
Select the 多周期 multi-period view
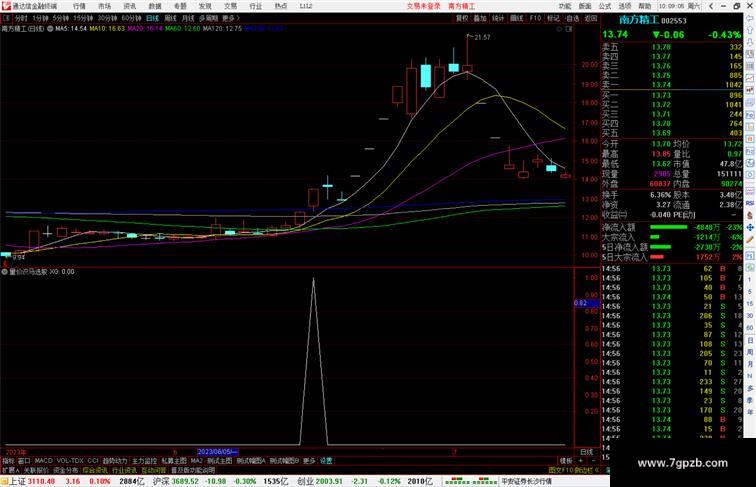(x=208, y=18)
